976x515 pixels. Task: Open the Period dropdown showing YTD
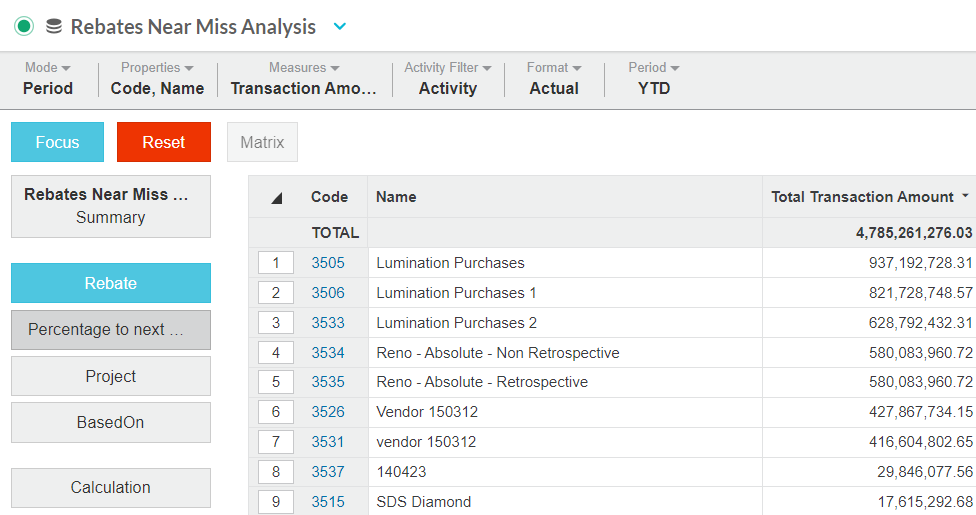[654, 78]
